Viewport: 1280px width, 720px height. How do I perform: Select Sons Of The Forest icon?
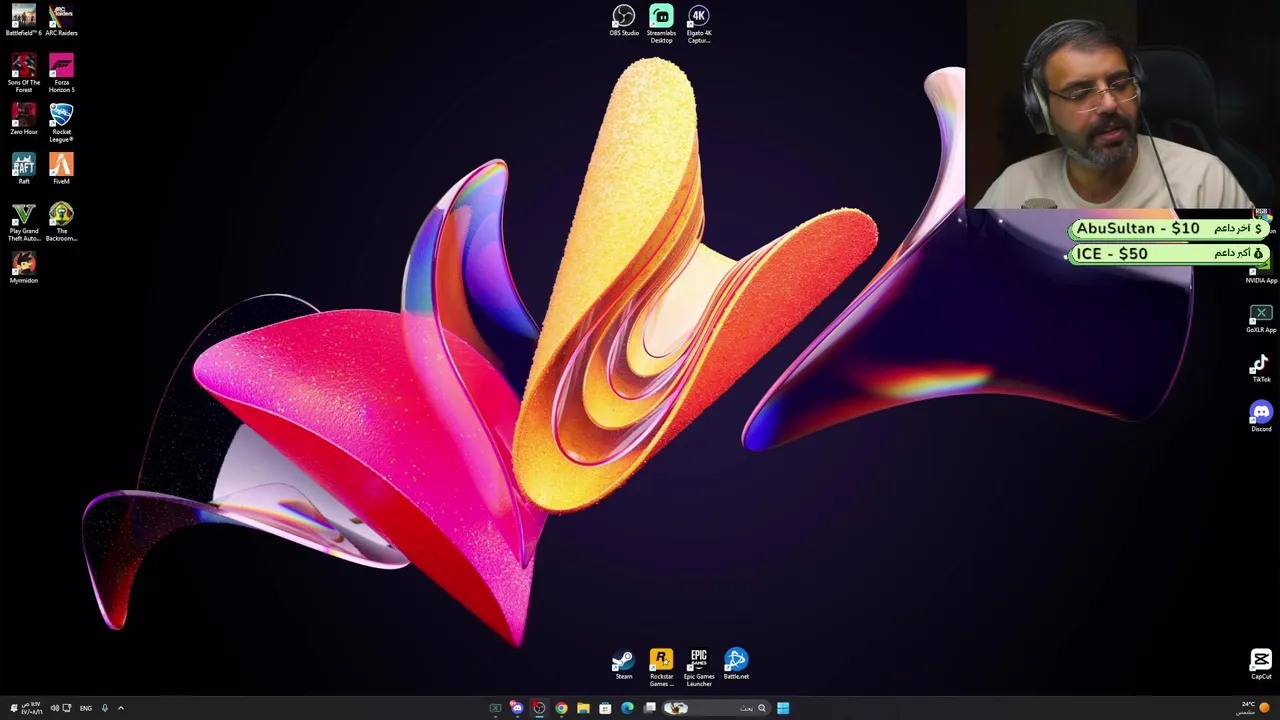pyautogui.click(x=23, y=73)
